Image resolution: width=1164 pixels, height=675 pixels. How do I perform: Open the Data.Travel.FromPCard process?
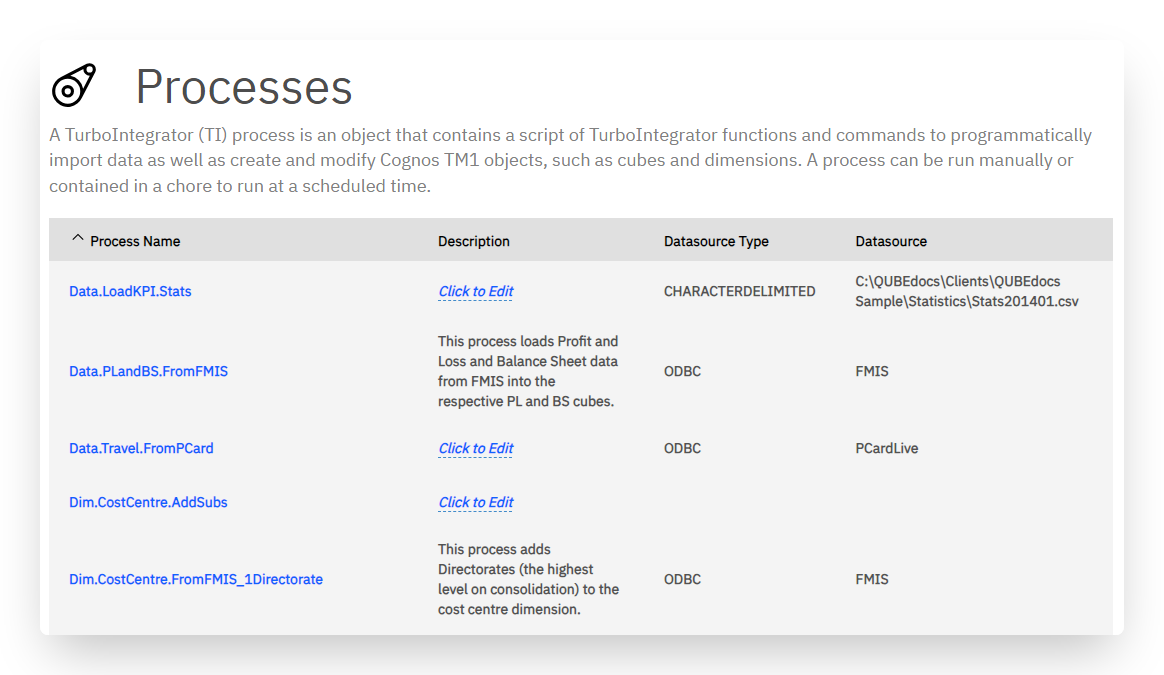click(x=141, y=449)
